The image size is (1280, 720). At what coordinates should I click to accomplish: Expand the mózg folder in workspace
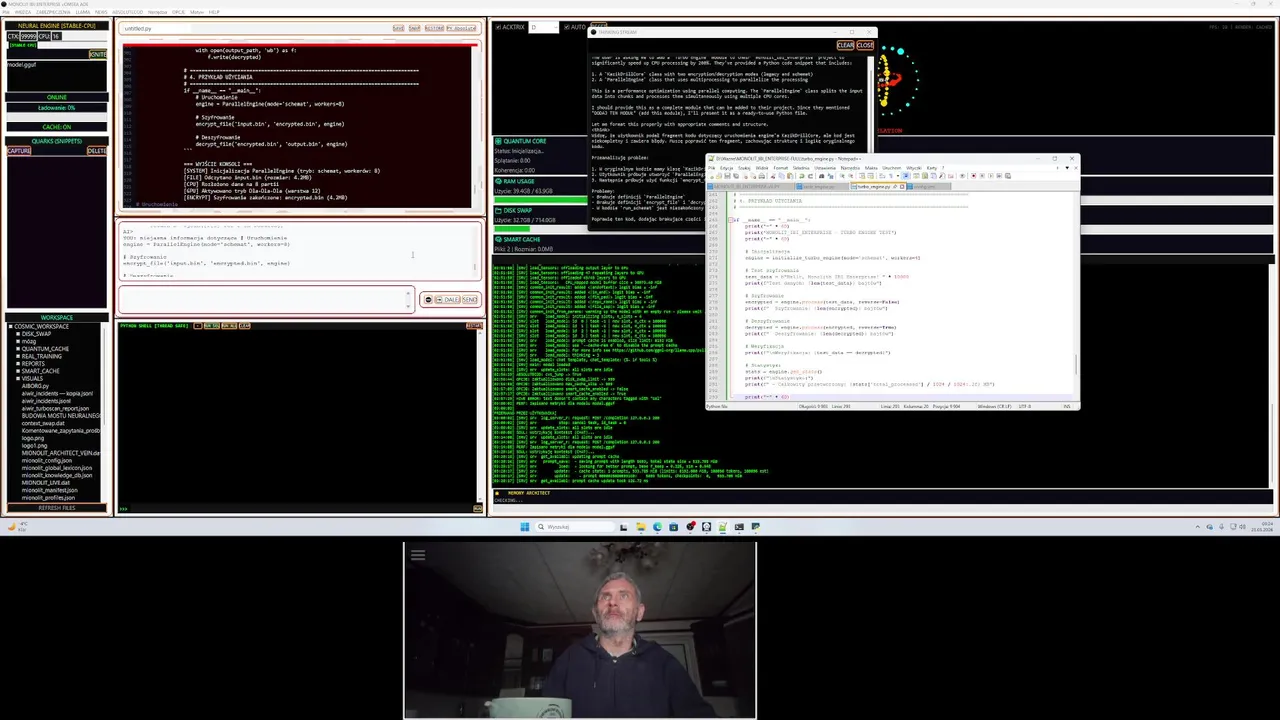coord(18,341)
